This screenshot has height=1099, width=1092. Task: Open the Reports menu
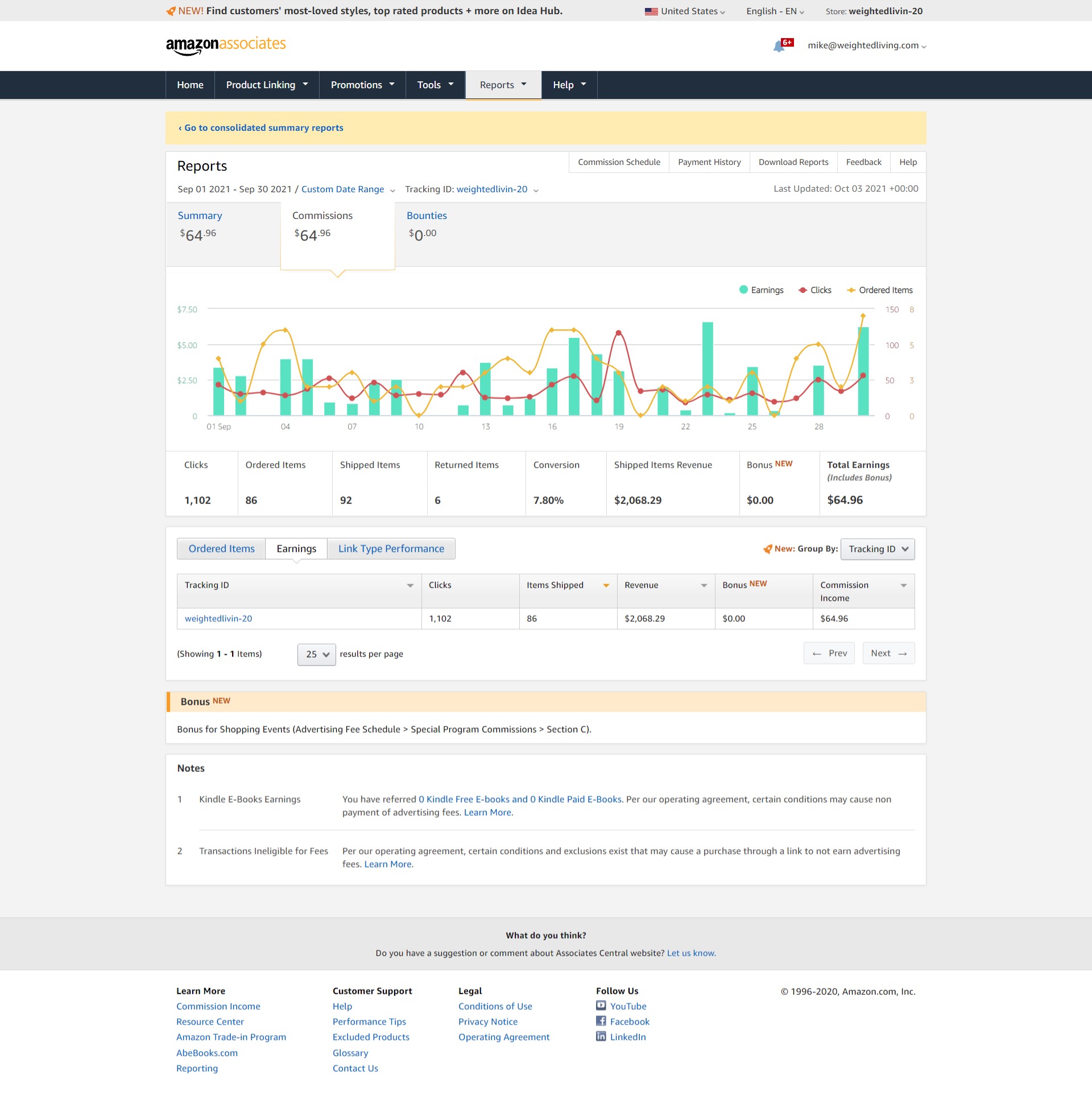click(x=503, y=85)
